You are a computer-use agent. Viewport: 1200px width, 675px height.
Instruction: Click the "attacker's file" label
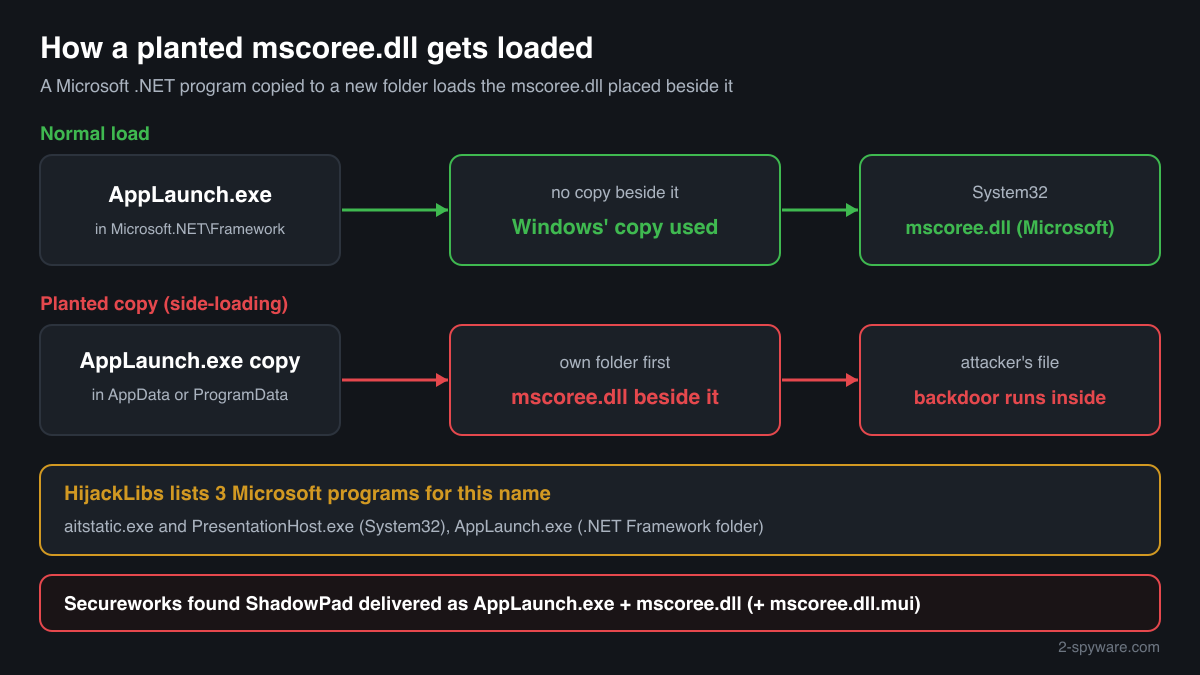pos(1010,362)
